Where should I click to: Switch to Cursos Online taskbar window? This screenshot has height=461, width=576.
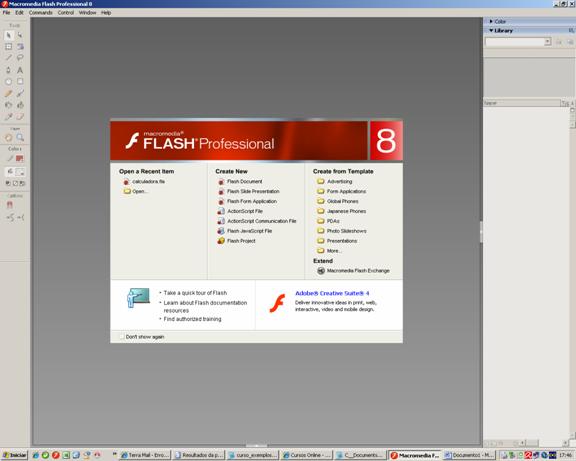click(306, 455)
